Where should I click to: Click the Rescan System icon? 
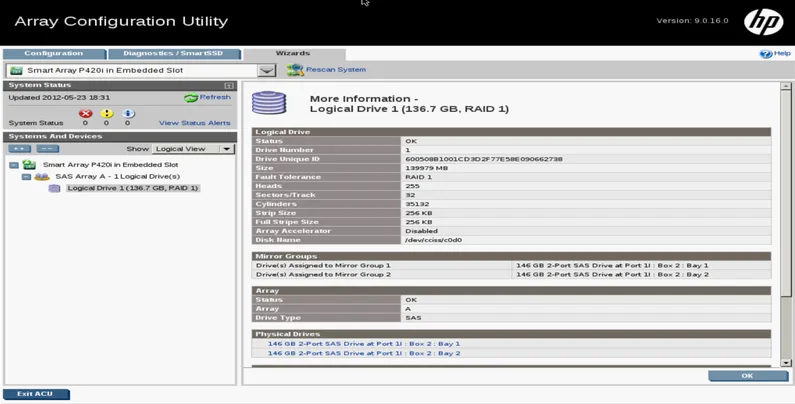pos(295,70)
